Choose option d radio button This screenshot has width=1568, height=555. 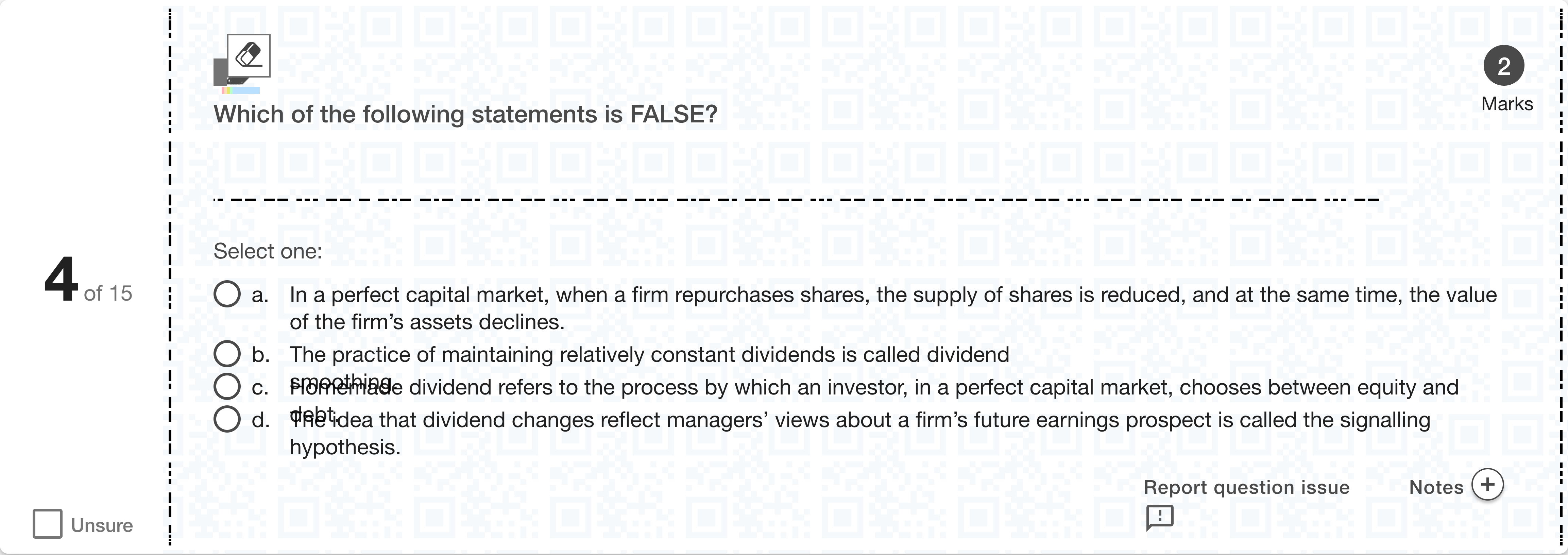coord(227,419)
